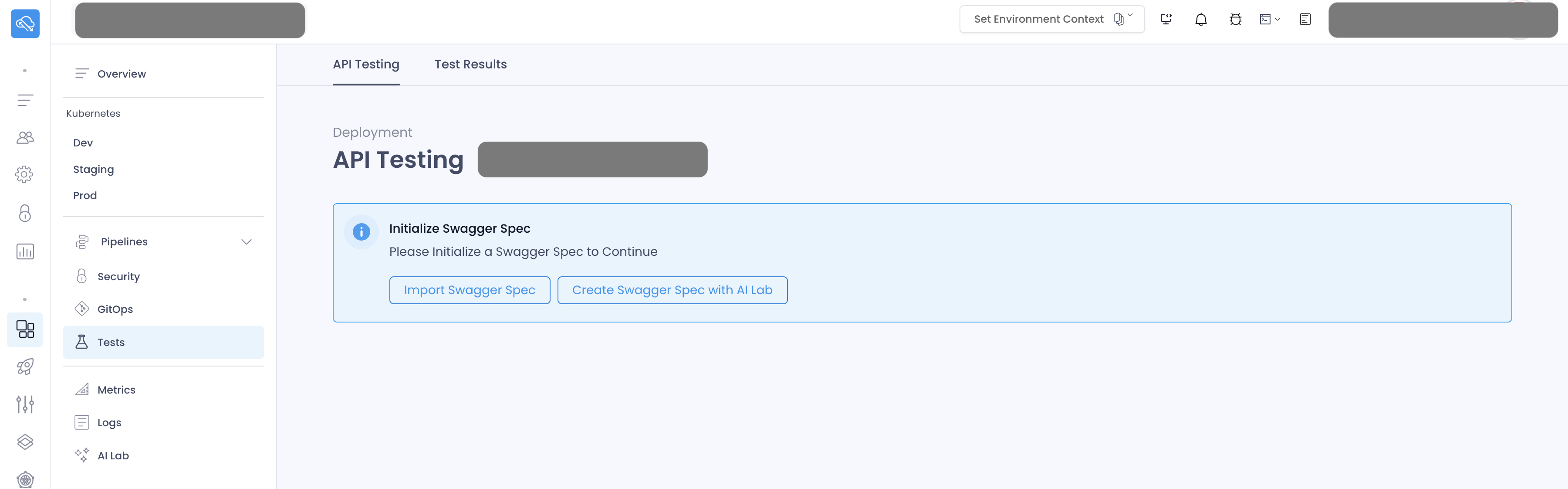The width and height of the screenshot is (1568, 489).
Task: Open the sliders icon in left rail
Action: pyautogui.click(x=25, y=404)
